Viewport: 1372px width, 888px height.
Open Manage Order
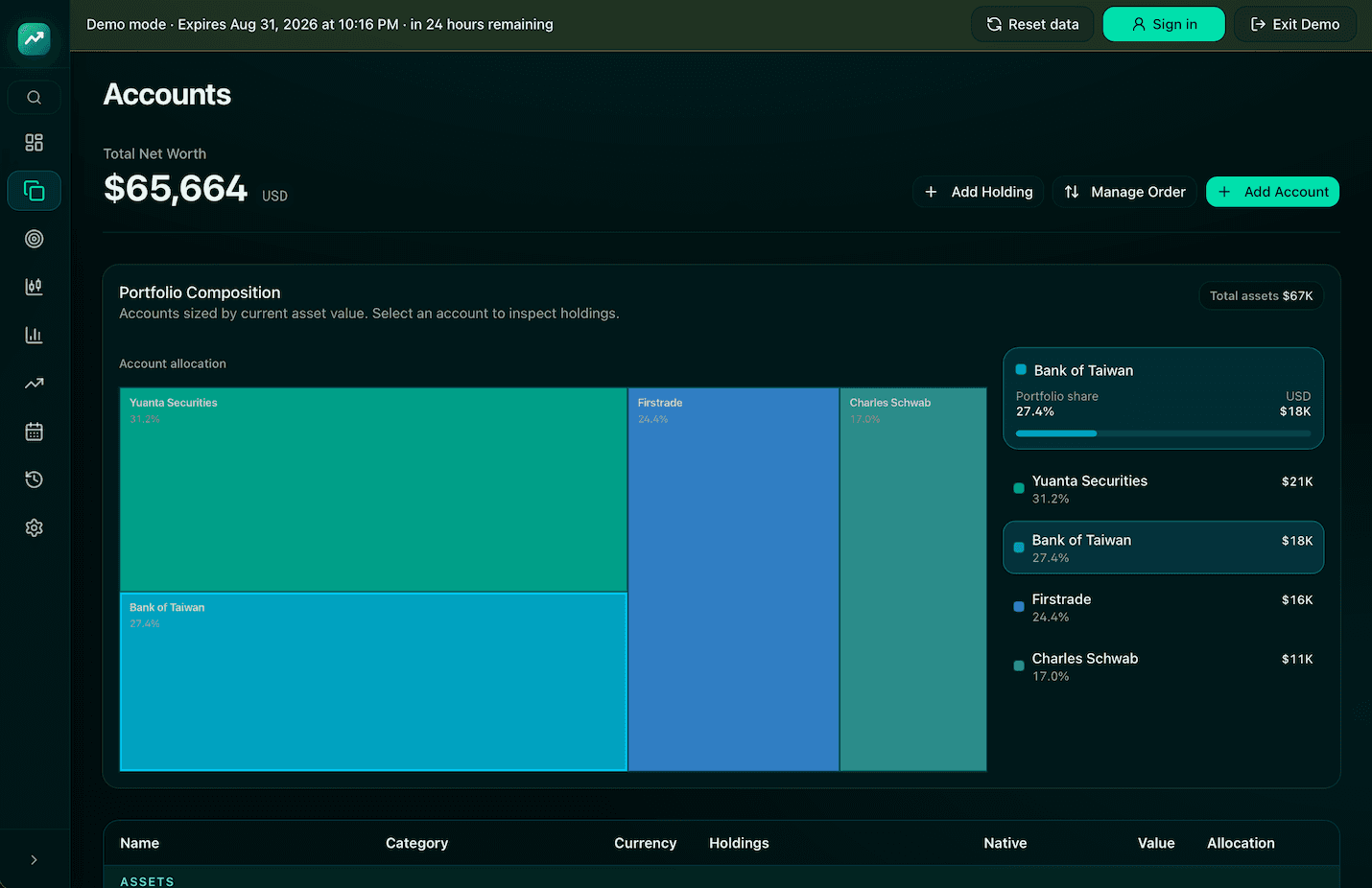pos(1124,192)
